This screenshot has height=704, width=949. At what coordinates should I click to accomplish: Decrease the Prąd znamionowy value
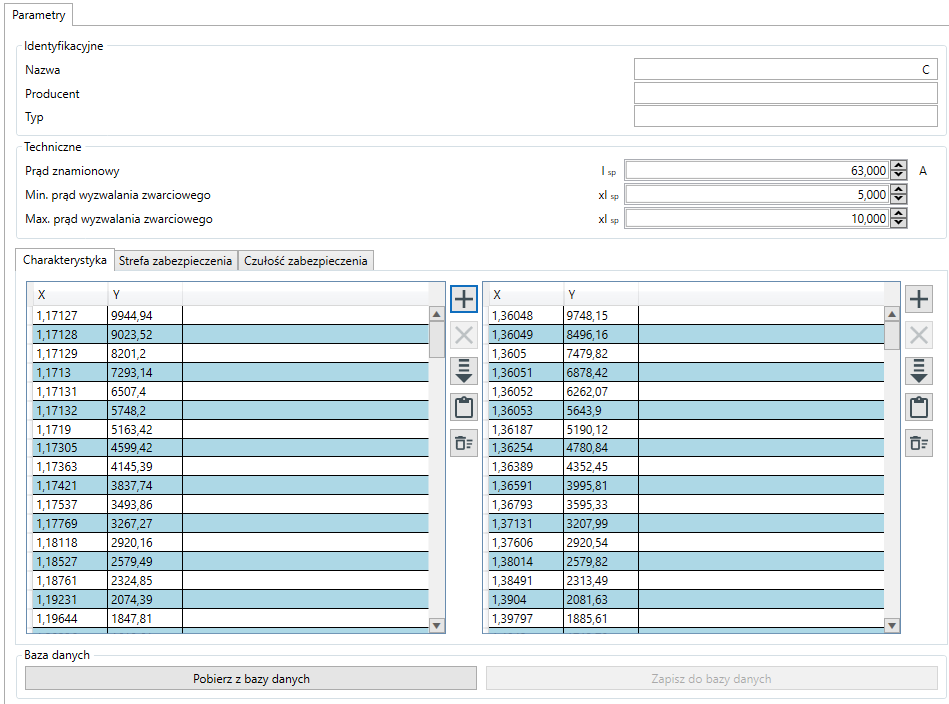pos(899,175)
